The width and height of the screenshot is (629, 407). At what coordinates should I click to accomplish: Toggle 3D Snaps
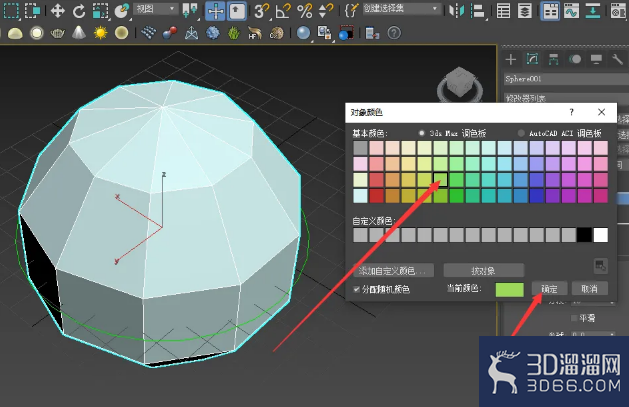262,11
